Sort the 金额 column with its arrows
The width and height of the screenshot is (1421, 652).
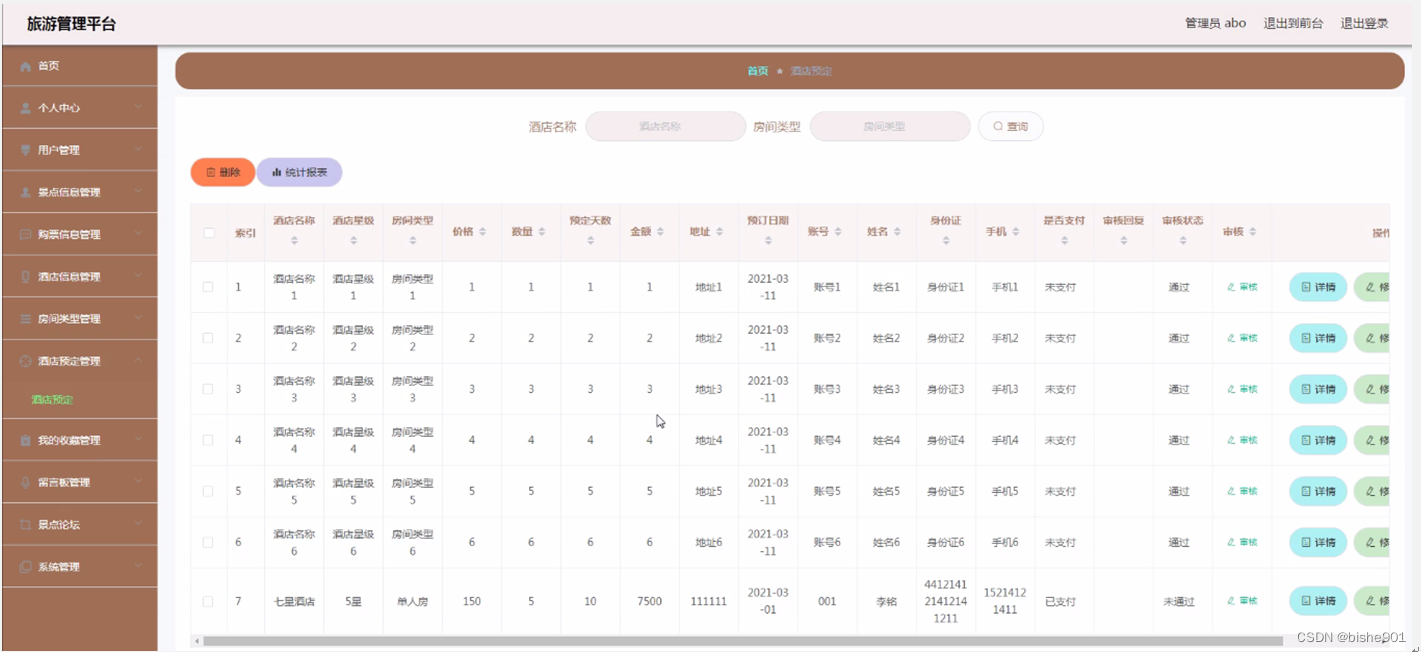[x=661, y=232]
